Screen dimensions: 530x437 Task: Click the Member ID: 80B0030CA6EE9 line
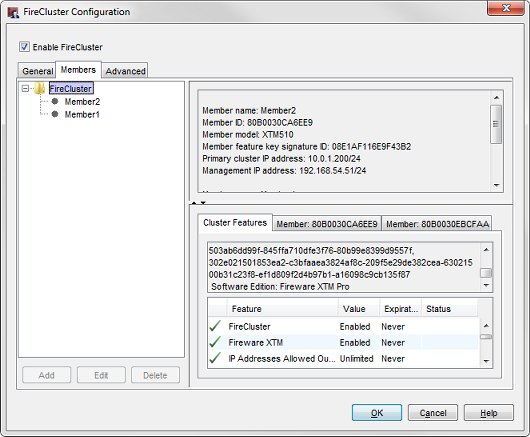[x=257, y=122]
